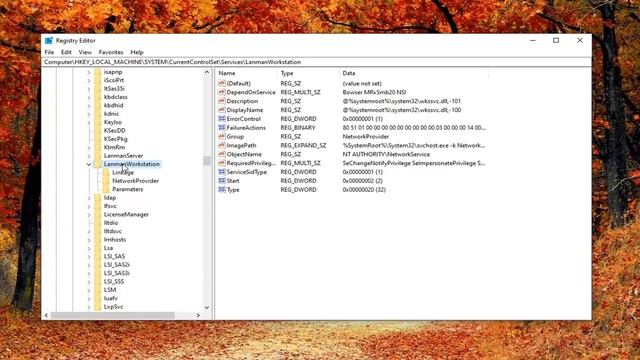640x360 pixels.
Task: Select the Linkage subkey folder icon
Action: (106, 172)
